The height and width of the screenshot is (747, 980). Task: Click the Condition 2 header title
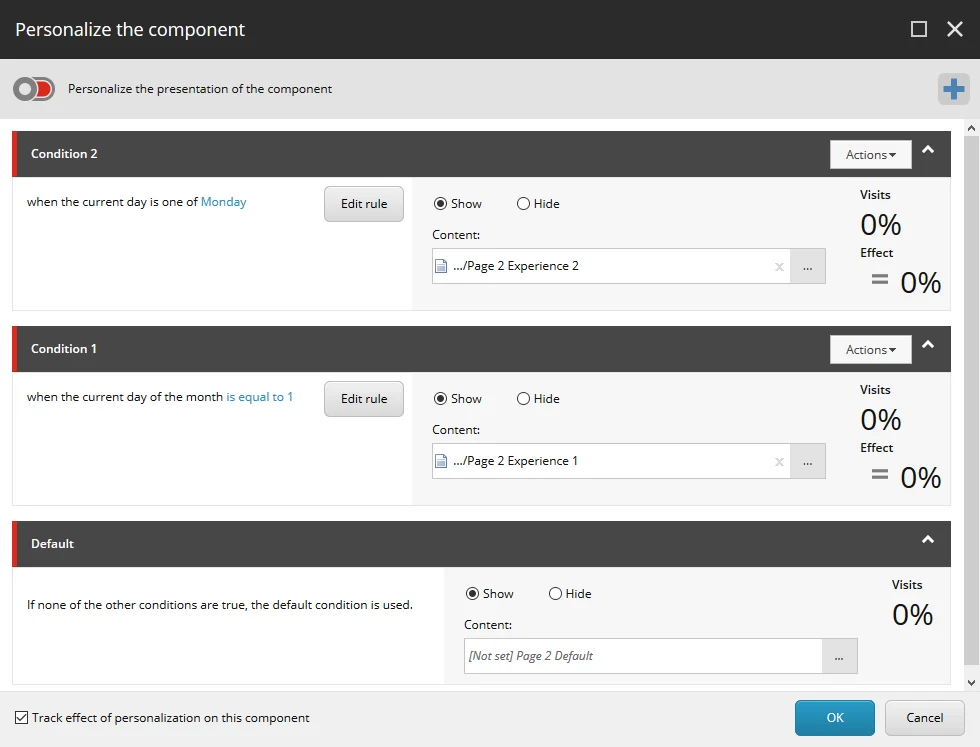click(x=64, y=154)
